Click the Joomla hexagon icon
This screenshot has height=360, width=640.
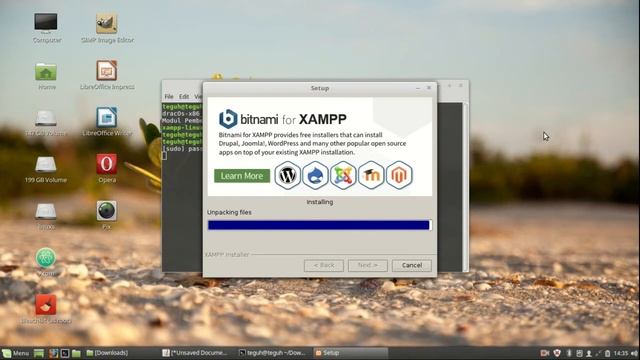343,175
